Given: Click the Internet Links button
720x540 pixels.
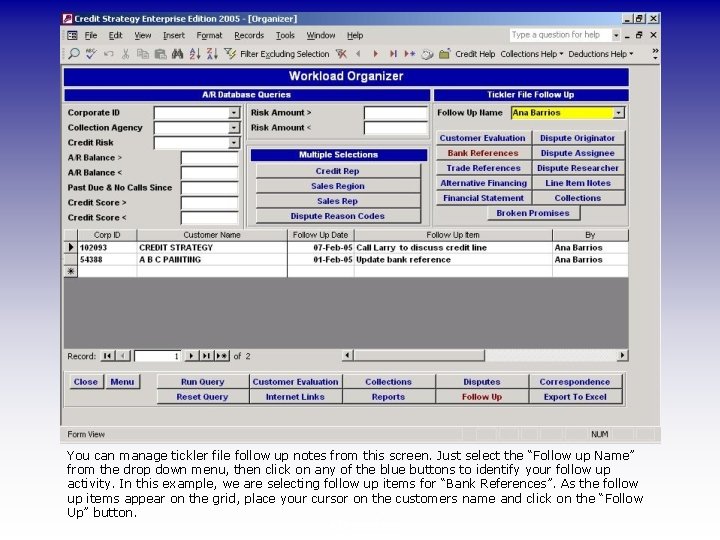Looking at the screenshot, I should click(x=295, y=397).
